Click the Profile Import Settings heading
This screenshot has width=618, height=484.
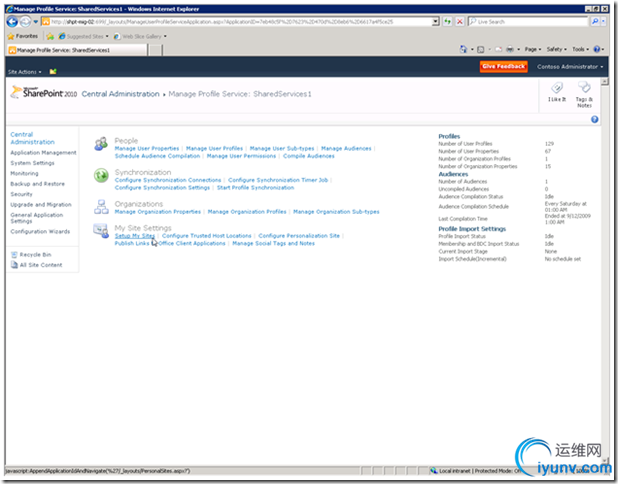472,229
